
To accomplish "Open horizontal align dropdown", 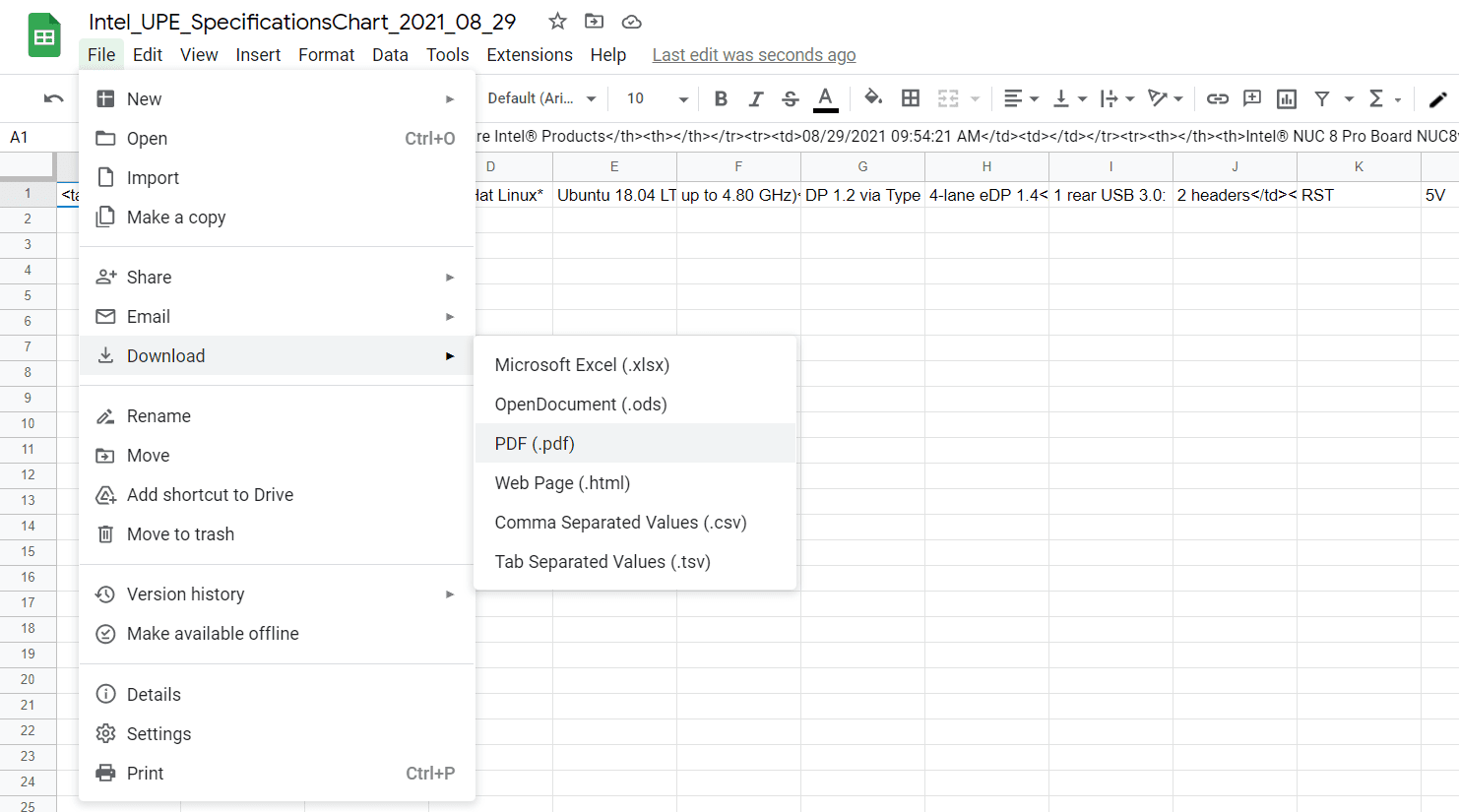I will (x=1021, y=98).
